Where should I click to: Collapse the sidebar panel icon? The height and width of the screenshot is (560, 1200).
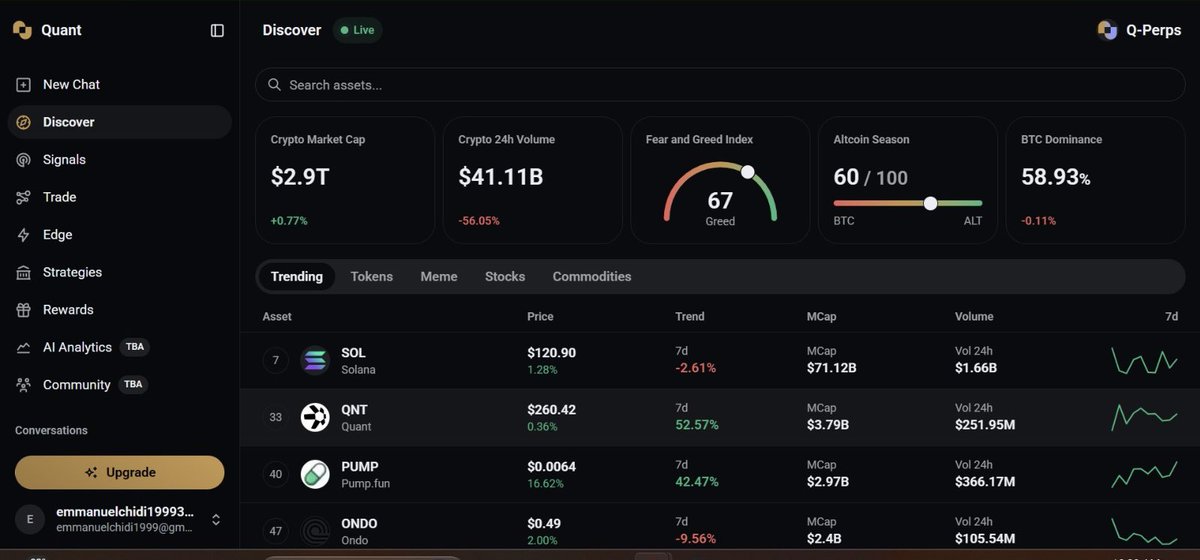click(x=217, y=30)
